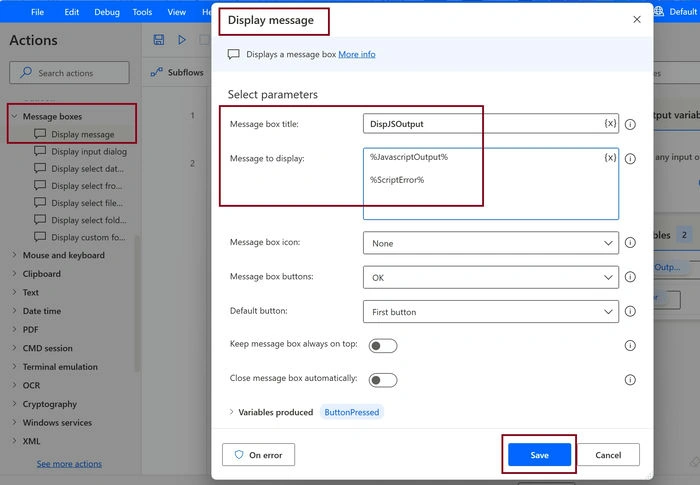The width and height of the screenshot is (700, 485).
Task: Click the Display custom form icon
Action: click(40, 237)
